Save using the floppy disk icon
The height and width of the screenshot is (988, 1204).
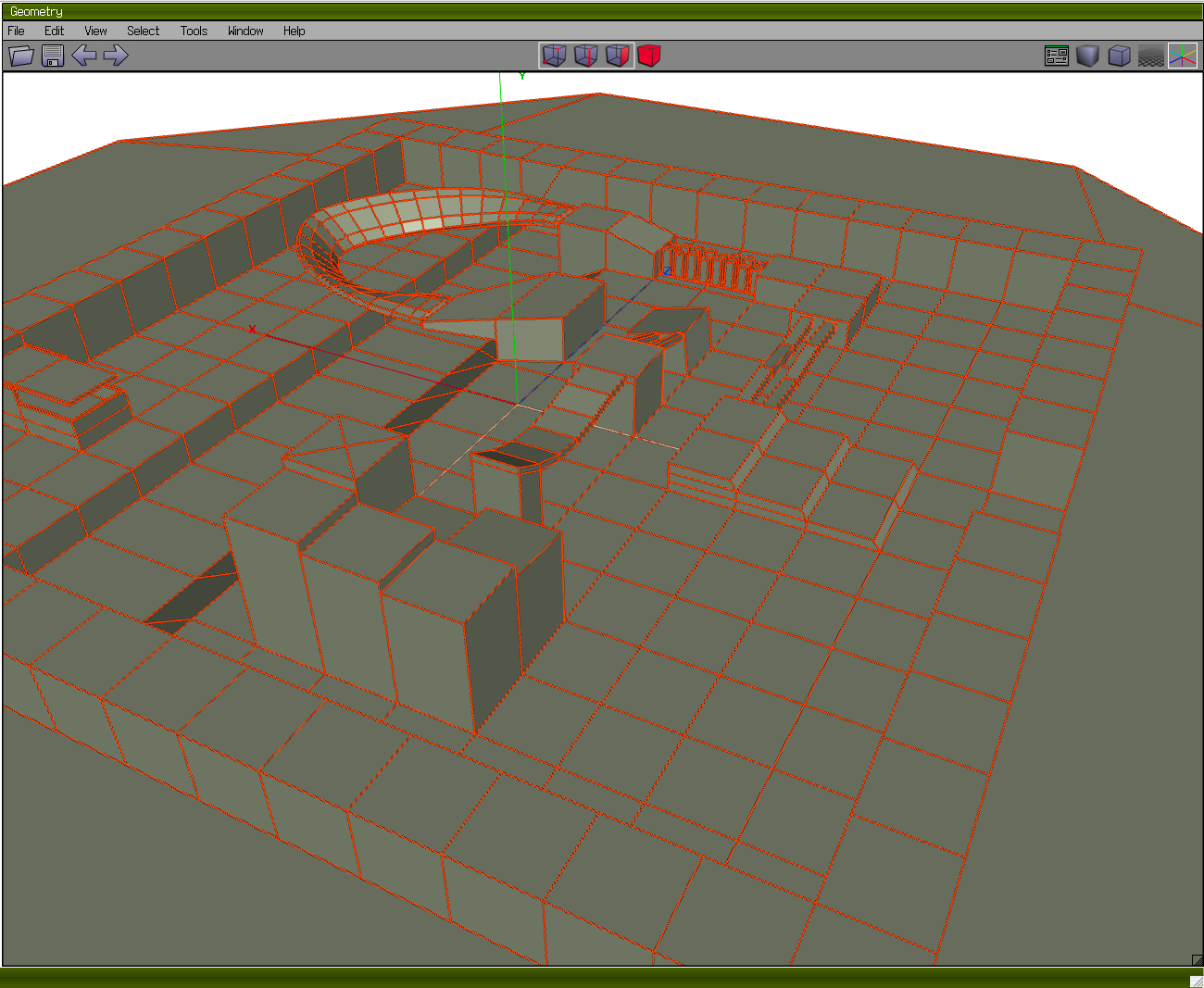tap(53, 56)
